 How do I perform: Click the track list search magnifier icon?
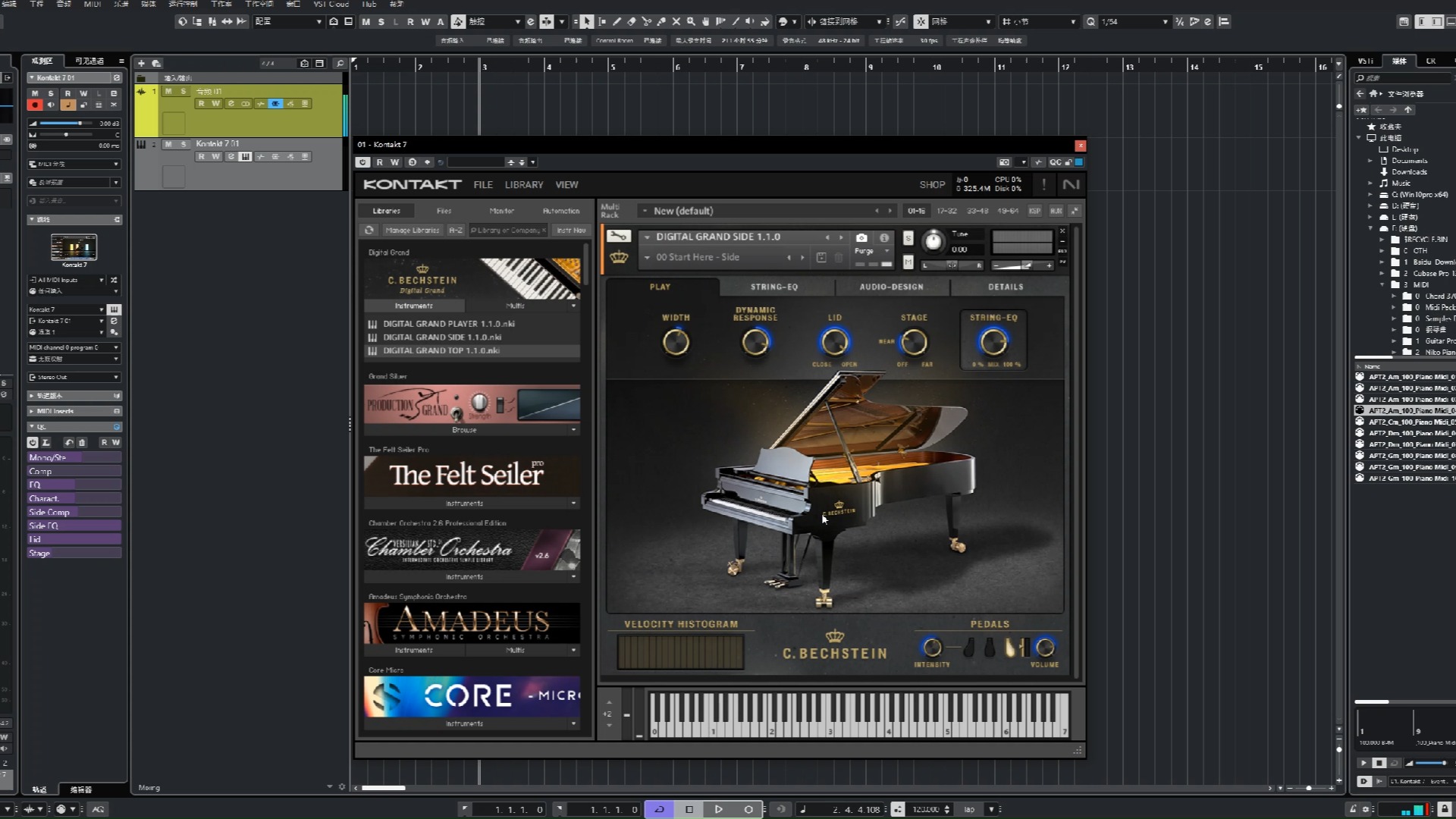tap(340, 63)
